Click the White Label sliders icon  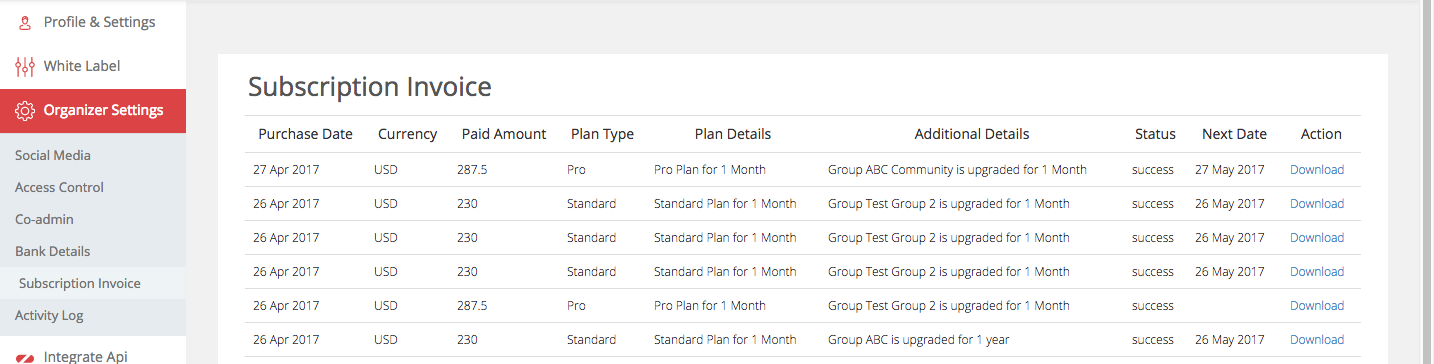[x=25, y=66]
